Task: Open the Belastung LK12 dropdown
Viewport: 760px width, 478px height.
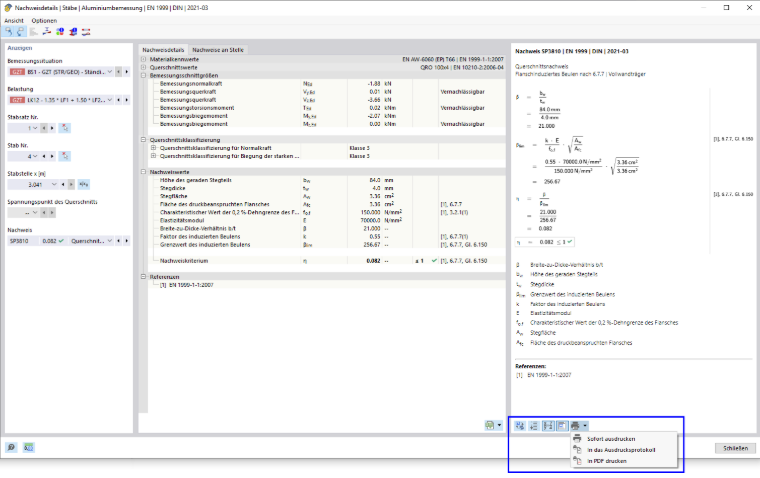Action: pyautogui.click(x=110, y=100)
